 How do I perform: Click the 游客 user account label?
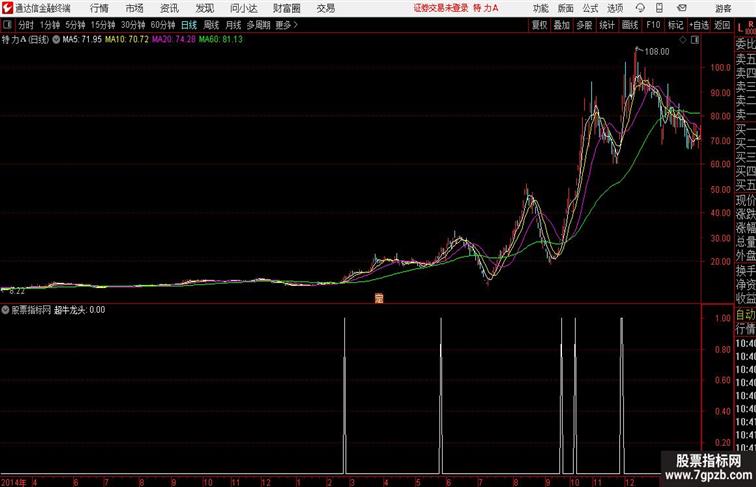click(723, 8)
